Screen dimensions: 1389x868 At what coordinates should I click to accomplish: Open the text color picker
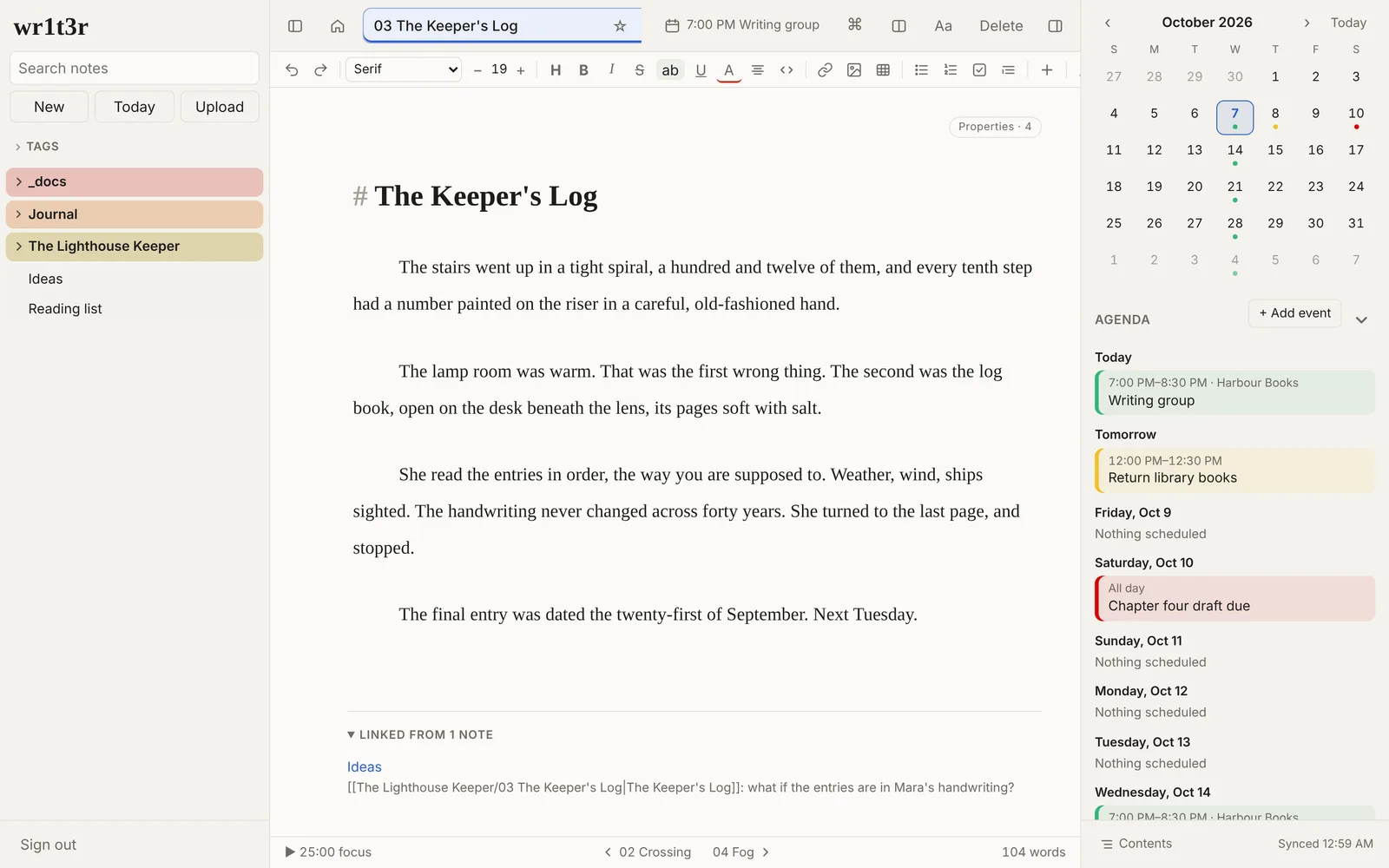tap(729, 70)
